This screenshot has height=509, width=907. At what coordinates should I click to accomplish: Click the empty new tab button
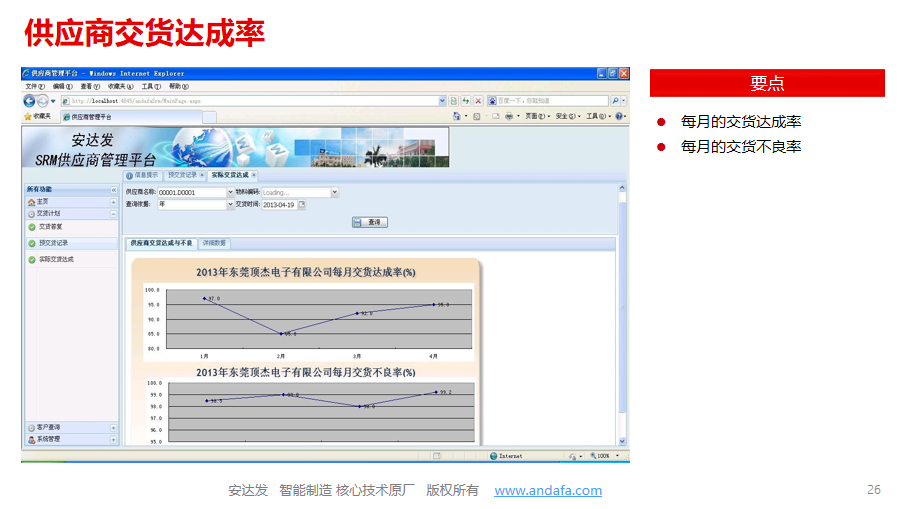tap(209, 117)
